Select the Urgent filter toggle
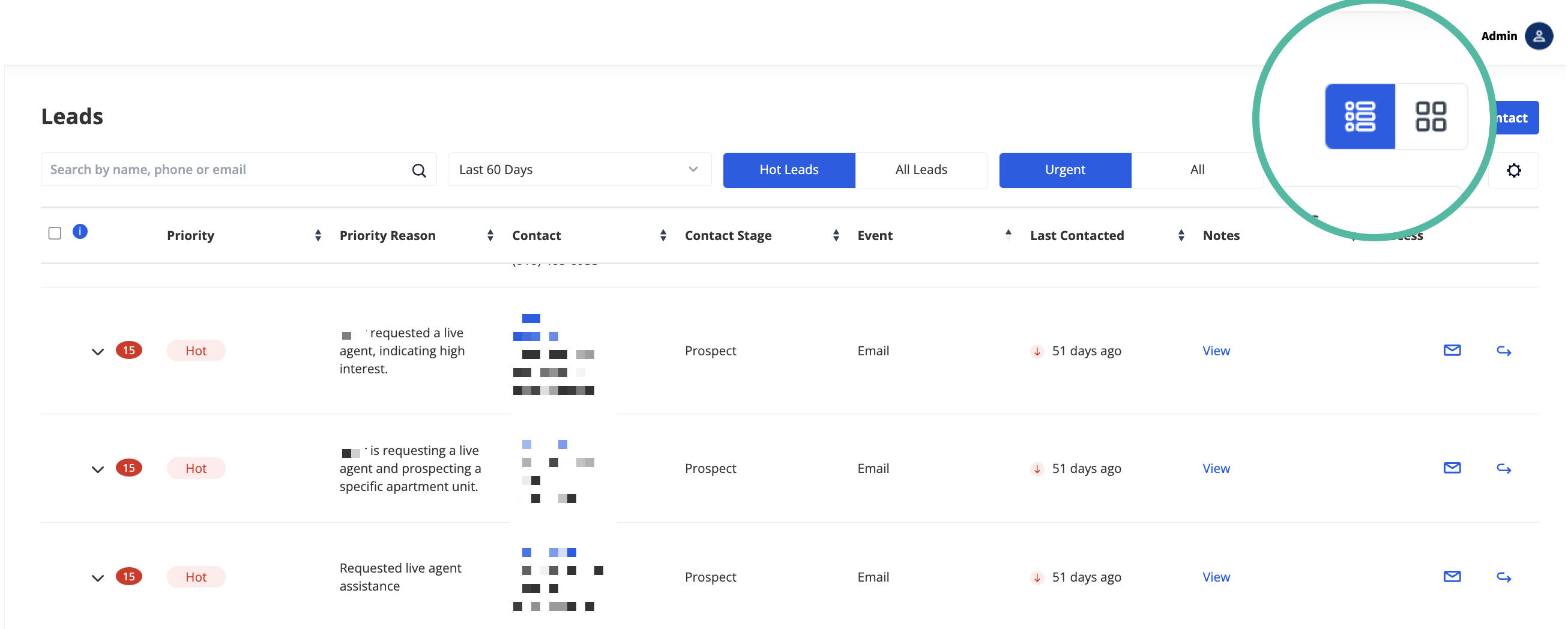This screenshot has width=1568, height=629. (1064, 170)
